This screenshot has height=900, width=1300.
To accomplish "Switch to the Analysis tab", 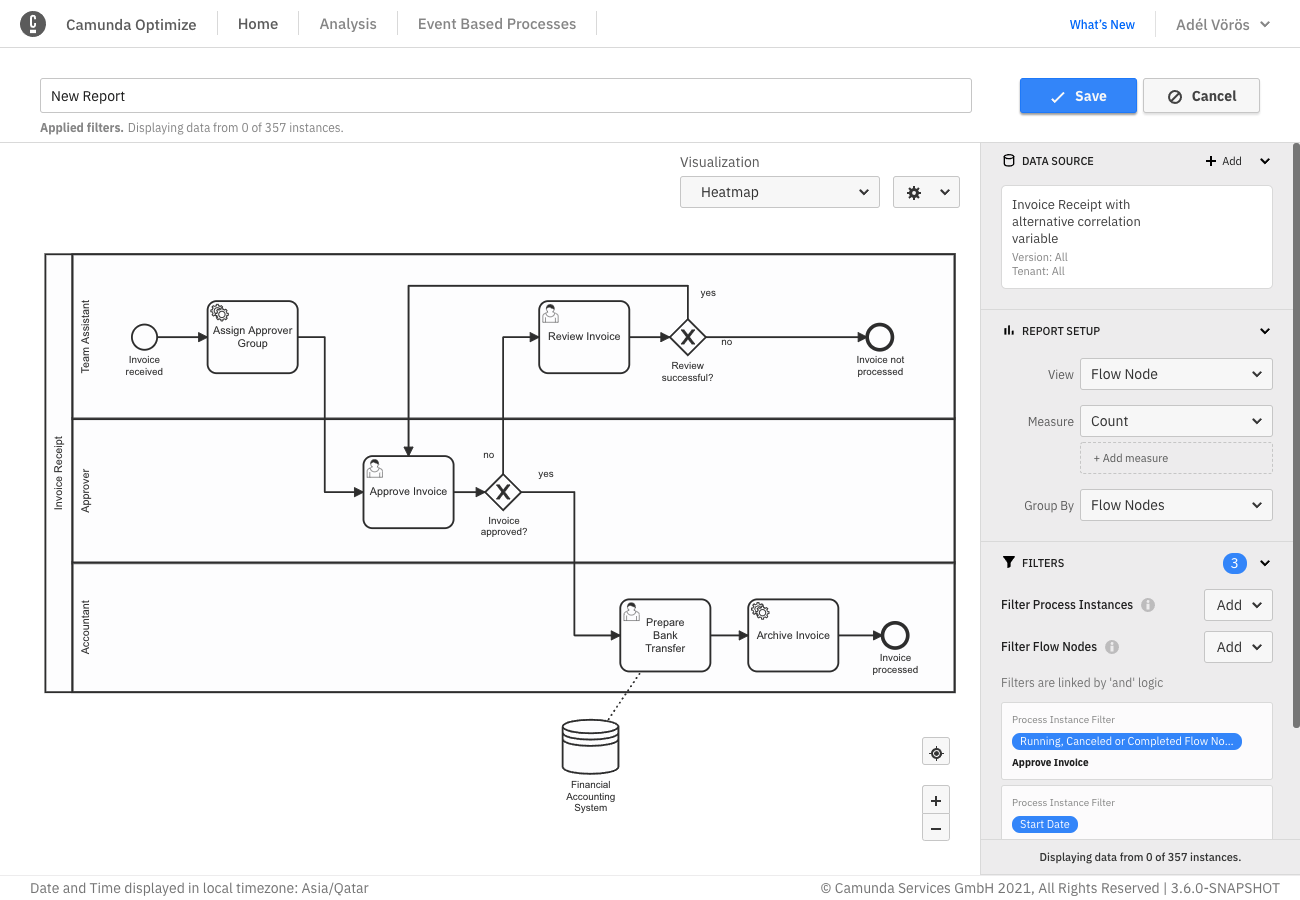I will tap(347, 23).
